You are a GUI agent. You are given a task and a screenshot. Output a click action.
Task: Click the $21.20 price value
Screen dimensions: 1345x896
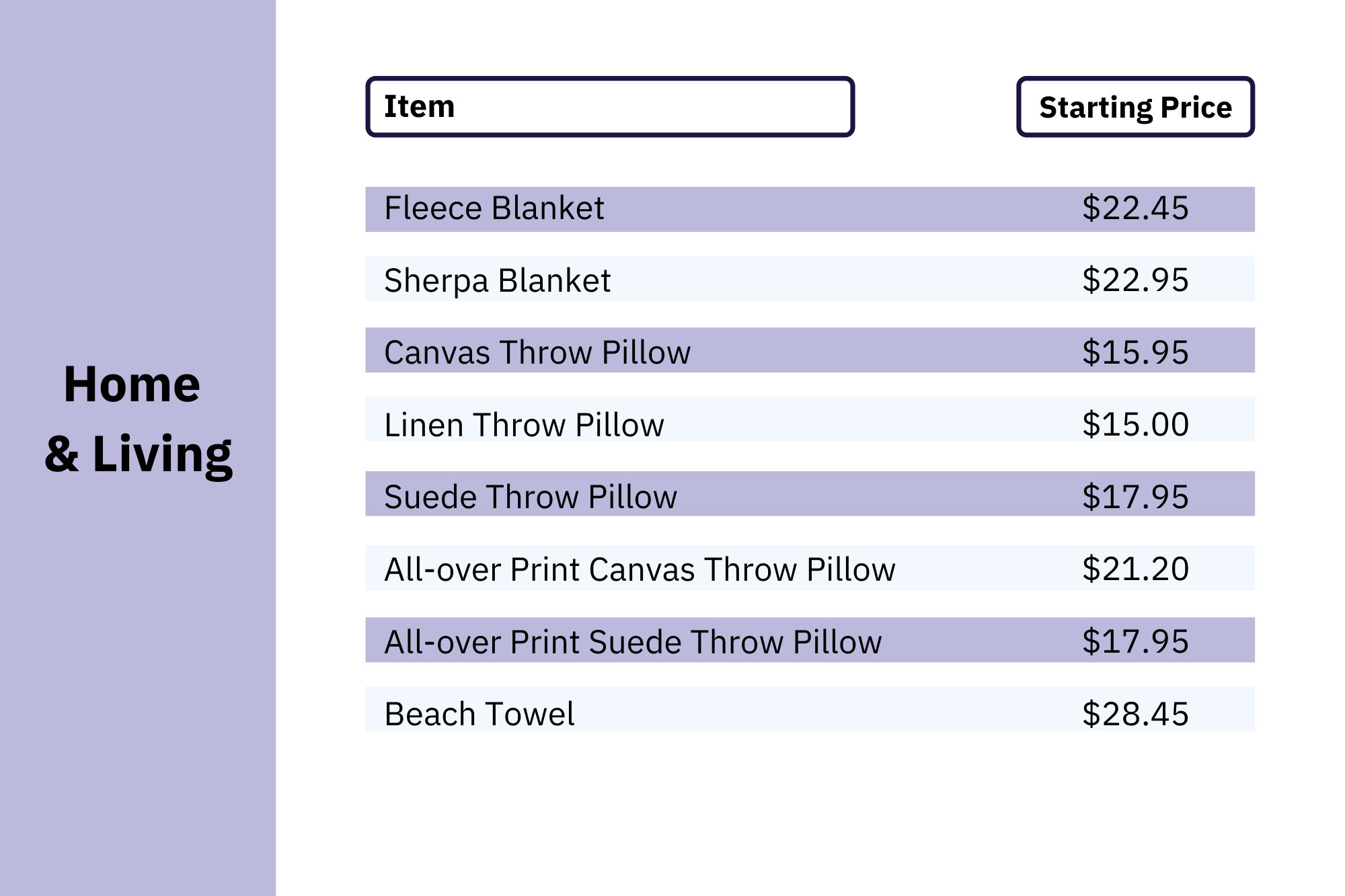coord(1135,569)
